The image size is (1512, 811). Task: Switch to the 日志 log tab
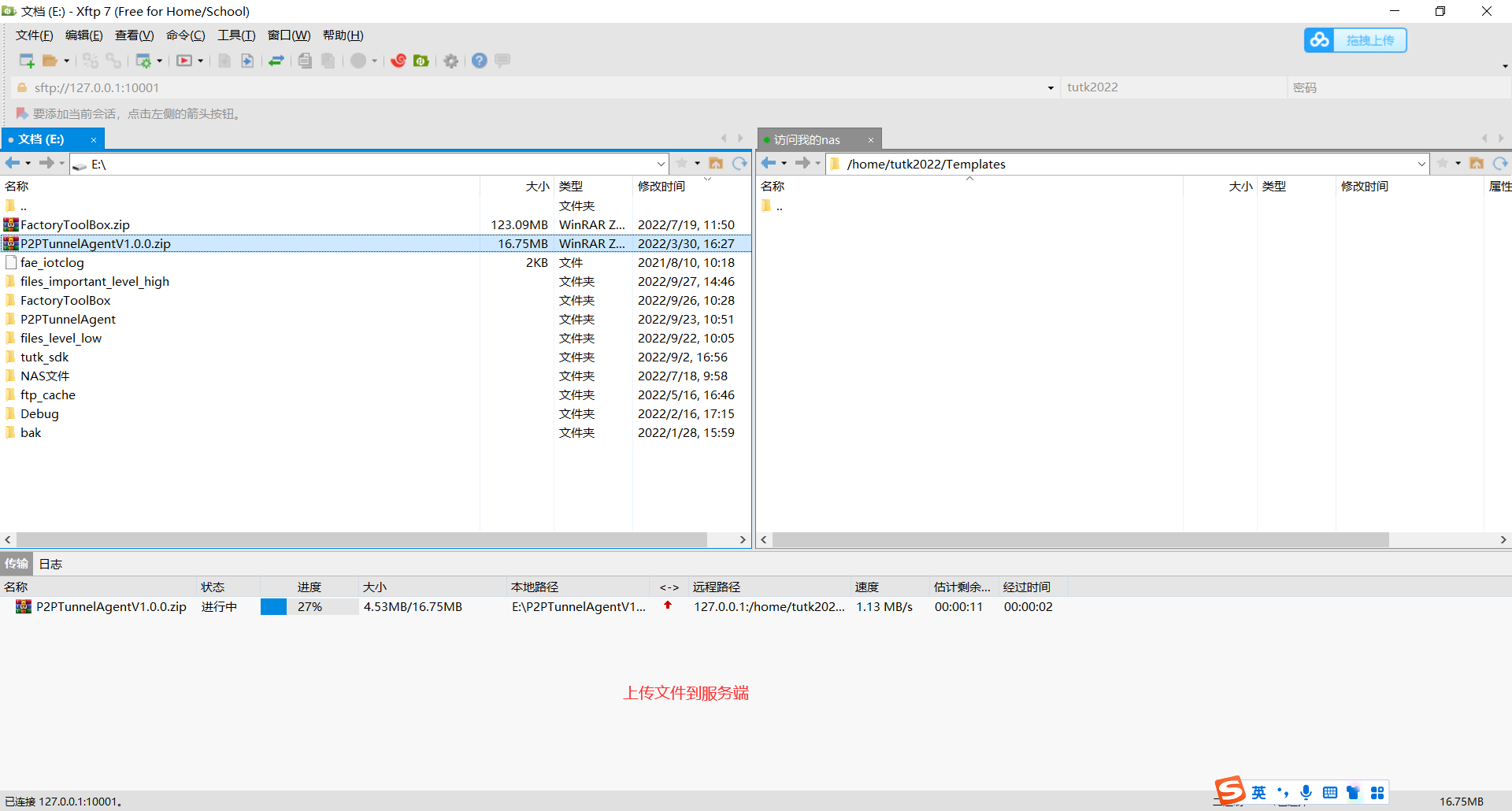click(50, 564)
